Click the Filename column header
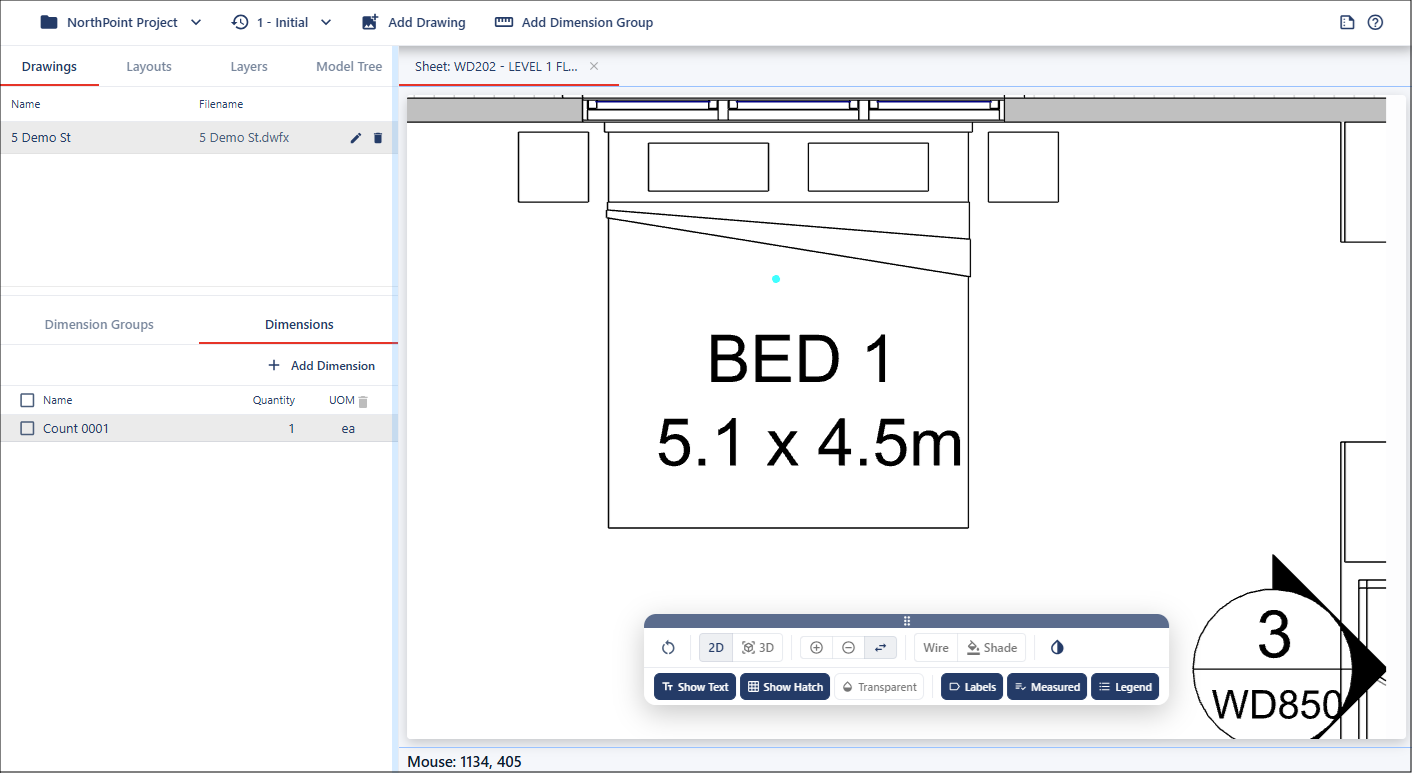1412x773 pixels. coord(221,104)
